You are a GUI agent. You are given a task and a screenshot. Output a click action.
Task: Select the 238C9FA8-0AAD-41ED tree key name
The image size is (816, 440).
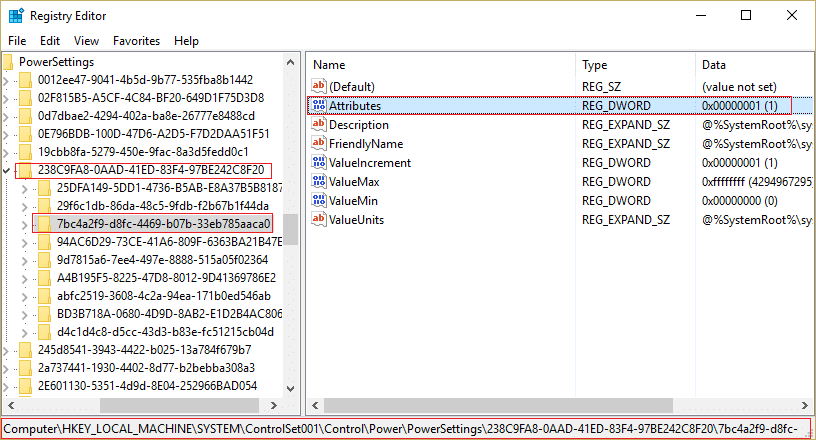151,170
